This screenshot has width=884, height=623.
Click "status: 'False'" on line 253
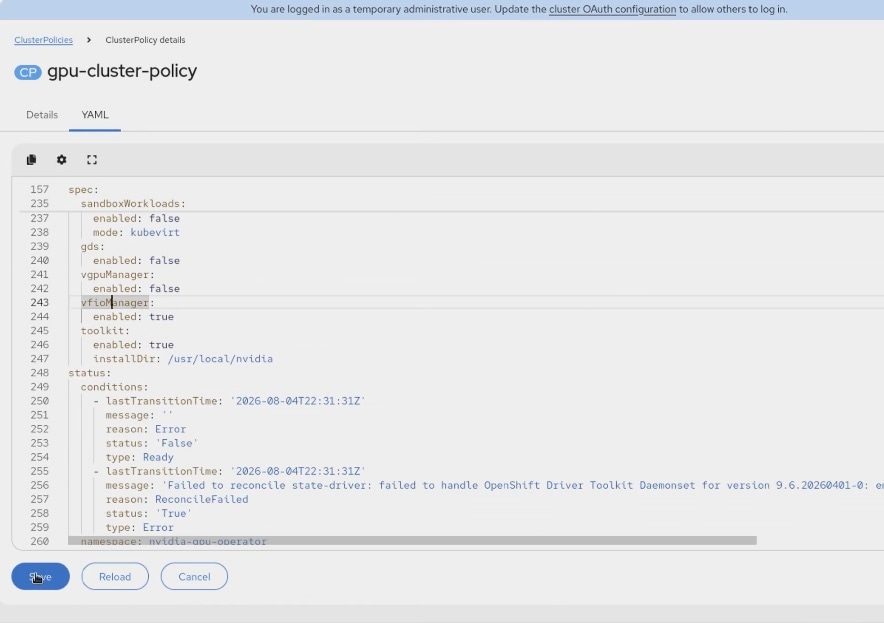(x=152, y=443)
